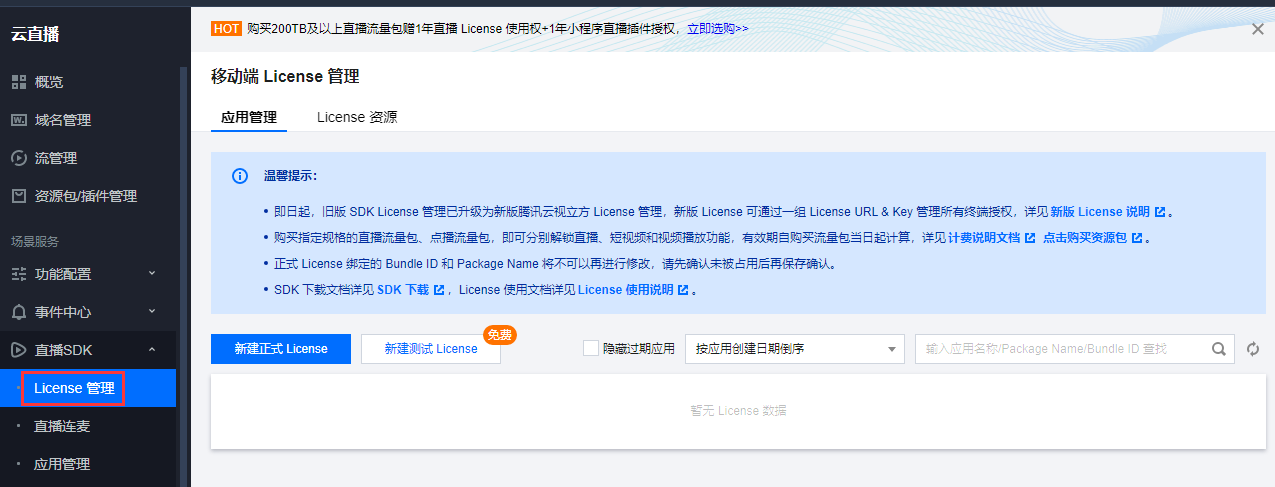The width and height of the screenshot is (1275, 487).
Task: Click 新建测试 License button
Action: 431,349
